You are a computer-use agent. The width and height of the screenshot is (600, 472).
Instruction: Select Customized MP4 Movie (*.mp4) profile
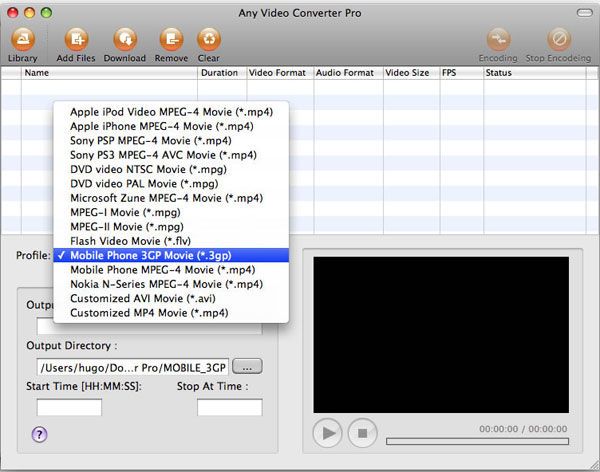171,313
